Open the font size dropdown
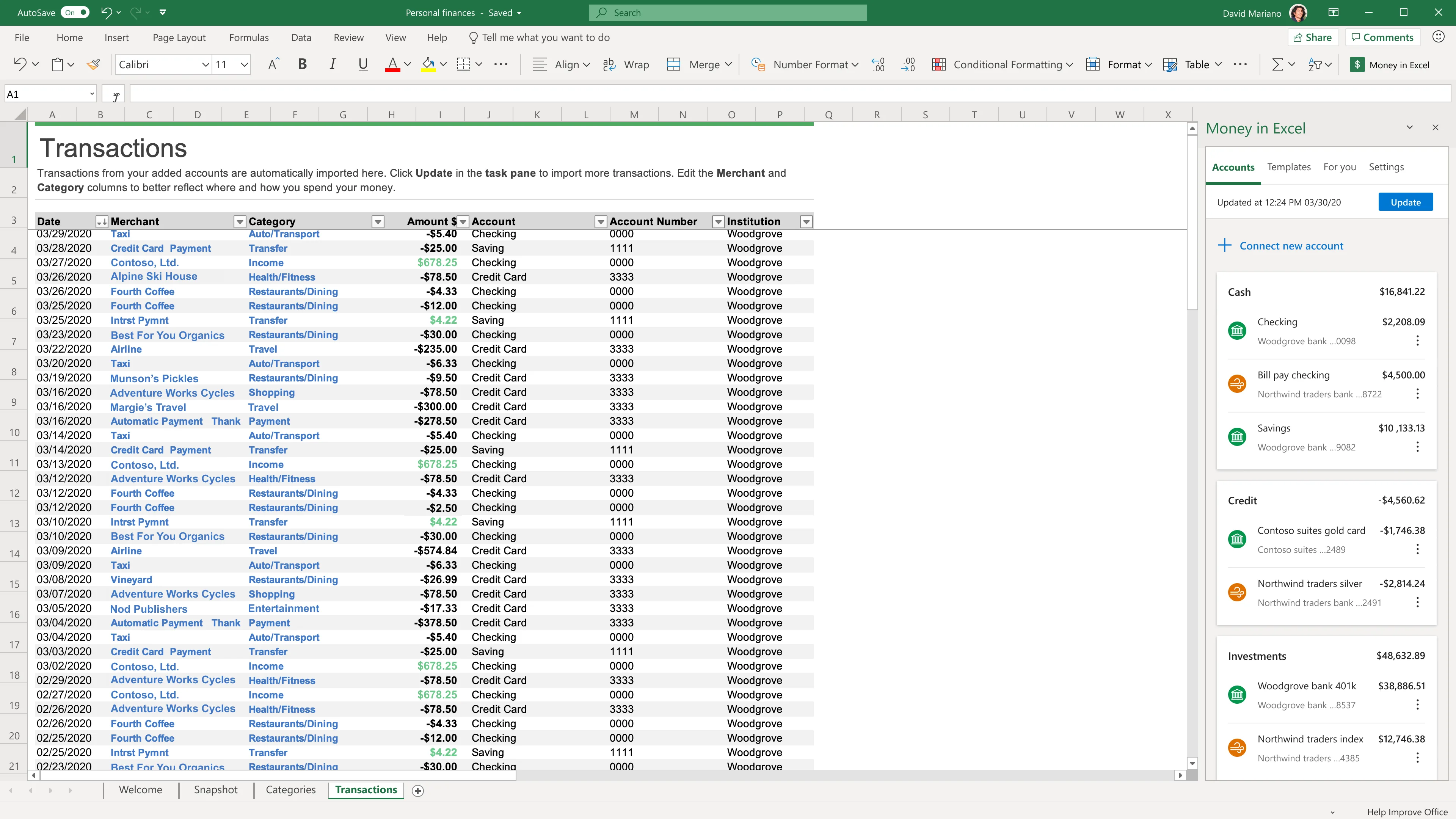The width and height of the screenshot is (1456, 819). click(x=244, y=64)
